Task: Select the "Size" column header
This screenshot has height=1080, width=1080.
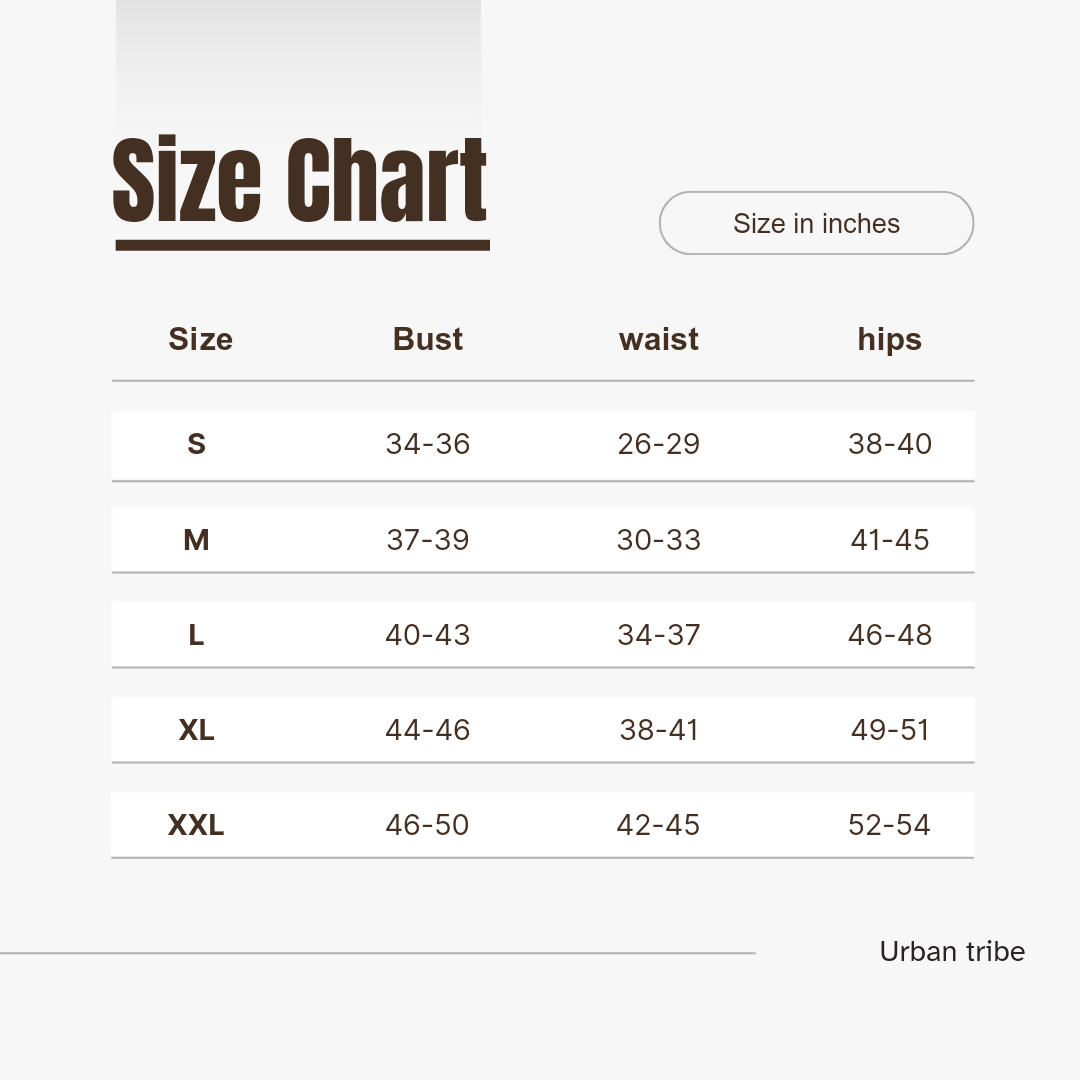Action: (200, 339)
